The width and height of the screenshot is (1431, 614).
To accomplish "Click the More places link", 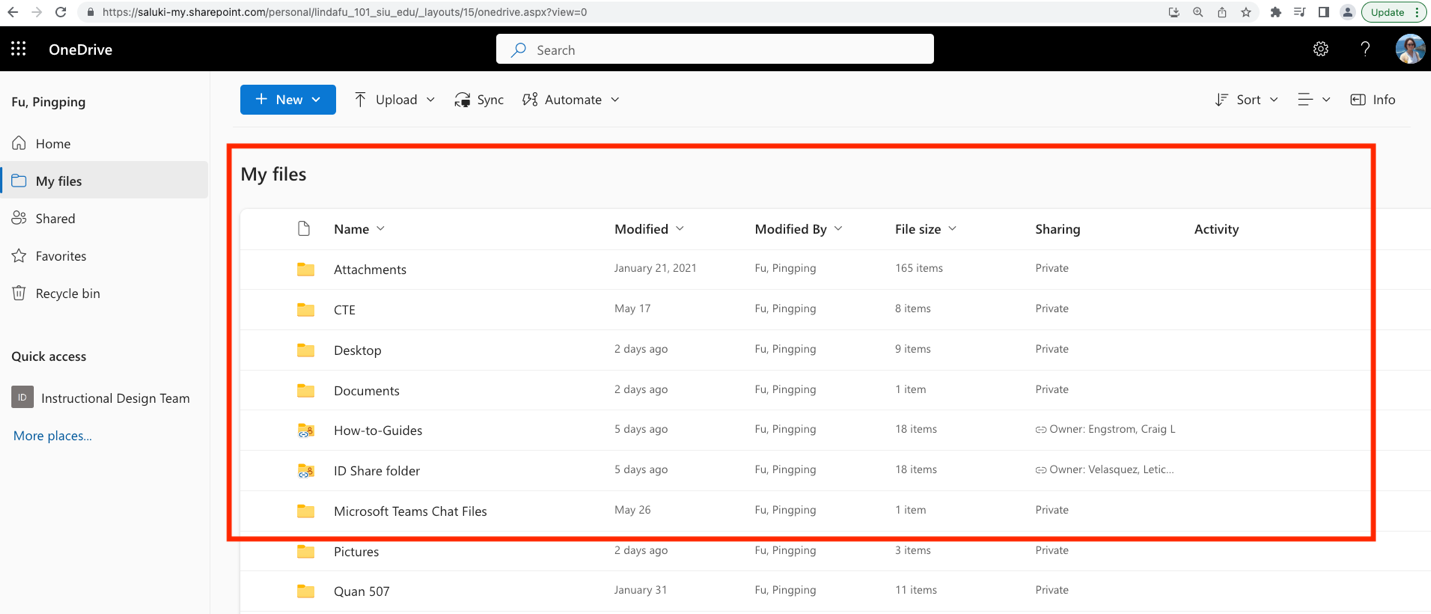I will 52,435.
